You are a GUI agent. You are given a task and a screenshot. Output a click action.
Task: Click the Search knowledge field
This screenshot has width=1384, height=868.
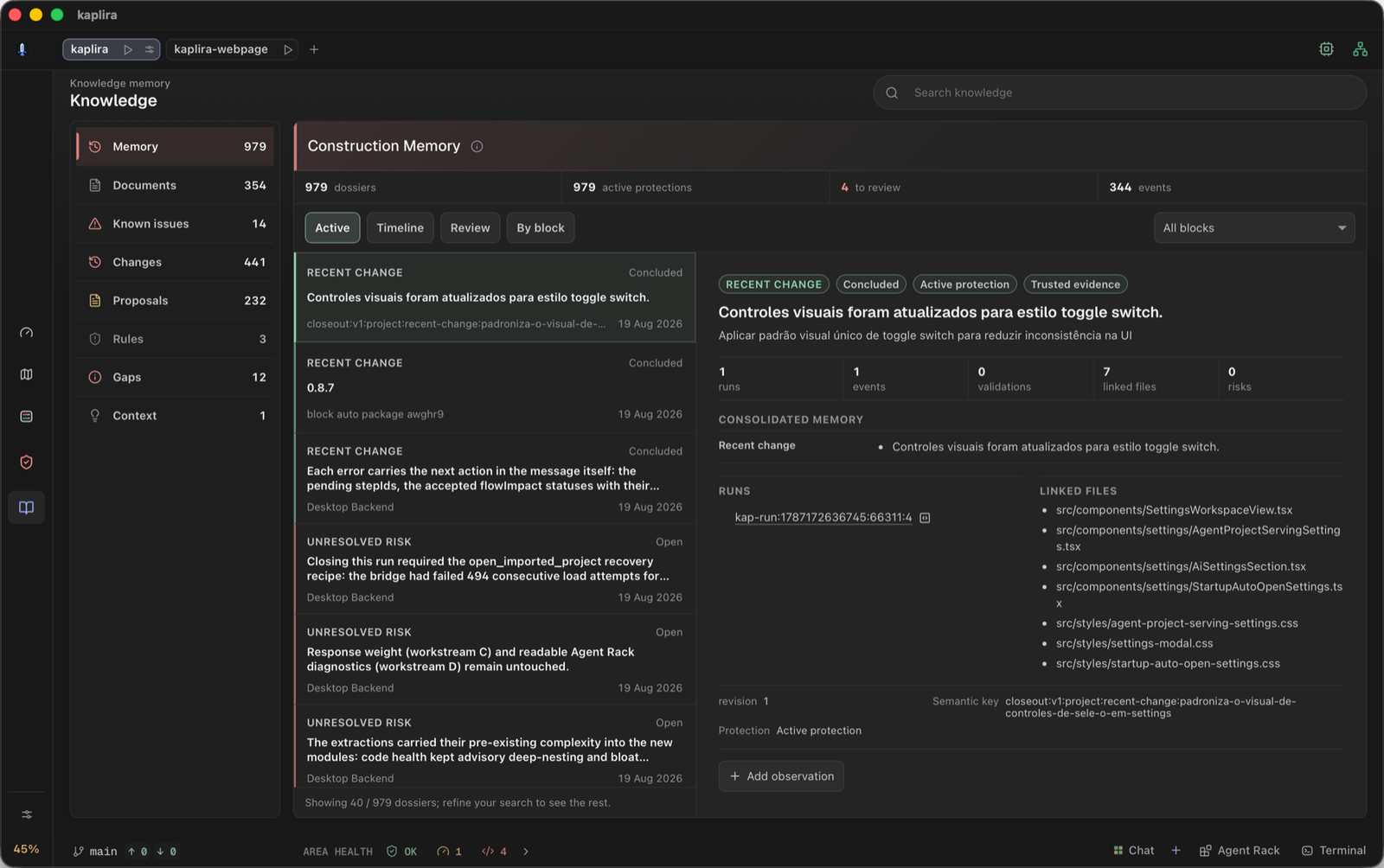pyautogui.click(x=1120, y=93)
